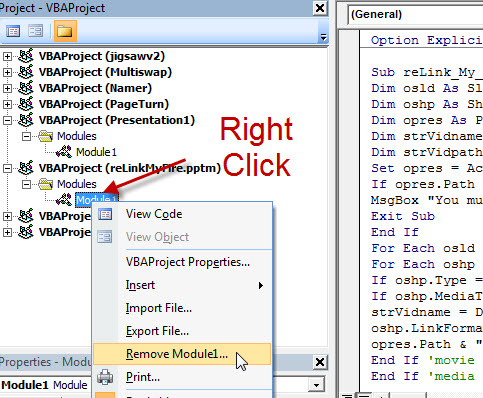Screen dimensions: 483x398
Task: Open the Project toolbar options arrow
Action: pos(323,37)
